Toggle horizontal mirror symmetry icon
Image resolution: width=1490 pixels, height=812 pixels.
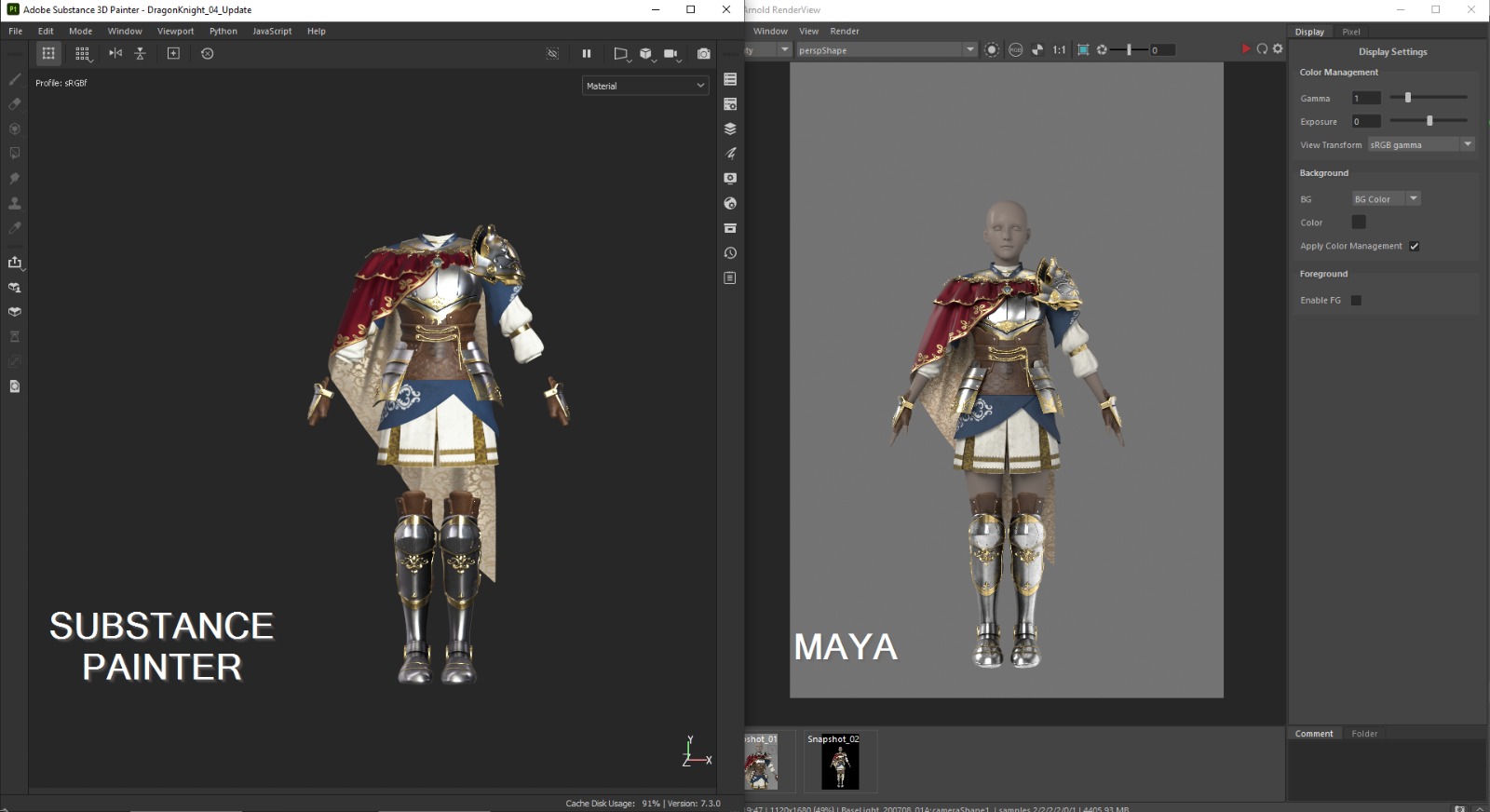(115, 53)
